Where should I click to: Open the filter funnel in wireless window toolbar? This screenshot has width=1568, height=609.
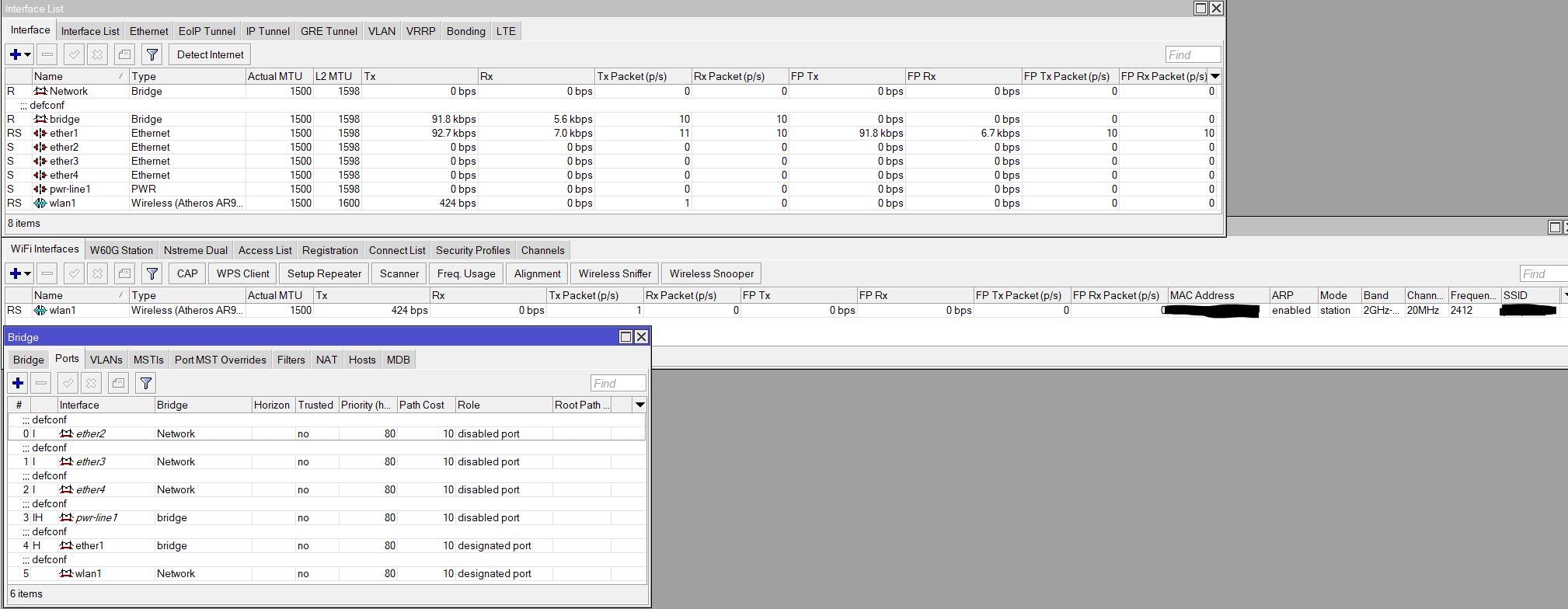coord(152,273)
